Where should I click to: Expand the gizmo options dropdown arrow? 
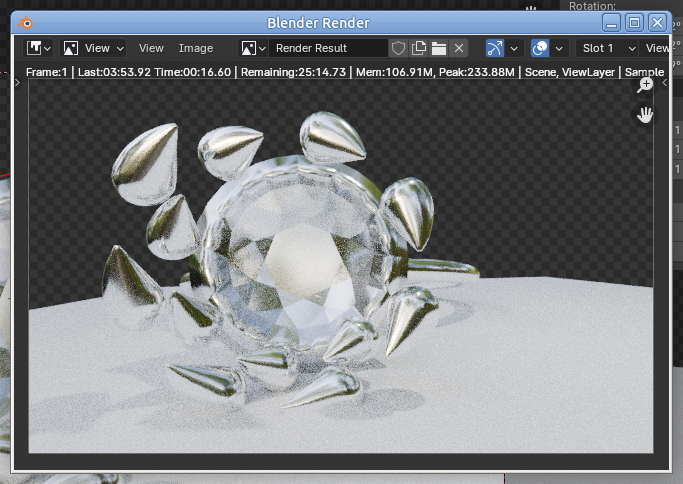tap(514, 48)
